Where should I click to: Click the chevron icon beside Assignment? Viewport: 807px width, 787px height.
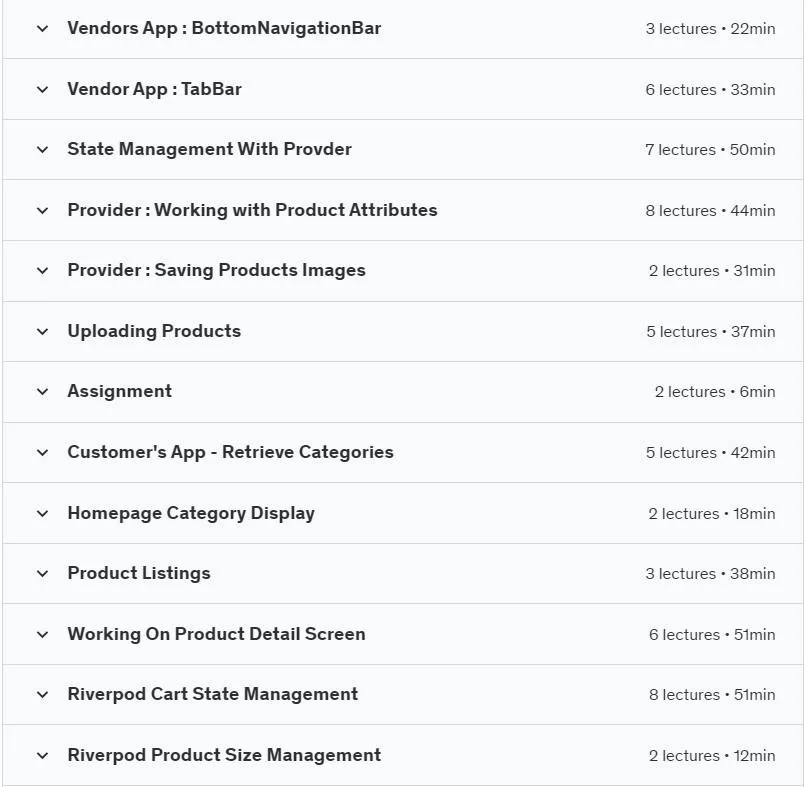[43, 392]
